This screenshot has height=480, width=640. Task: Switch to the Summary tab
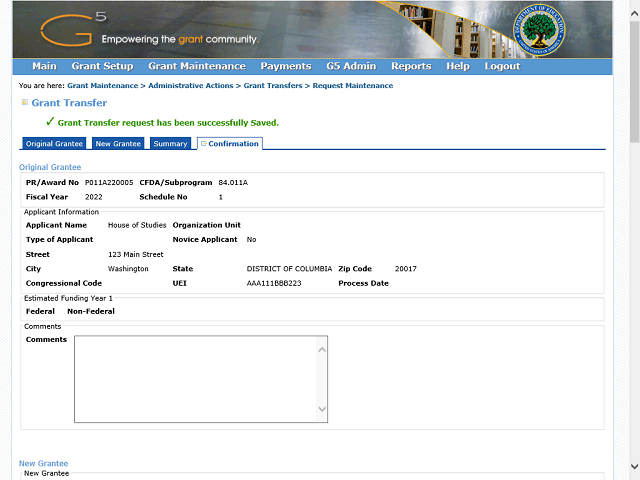170,144
